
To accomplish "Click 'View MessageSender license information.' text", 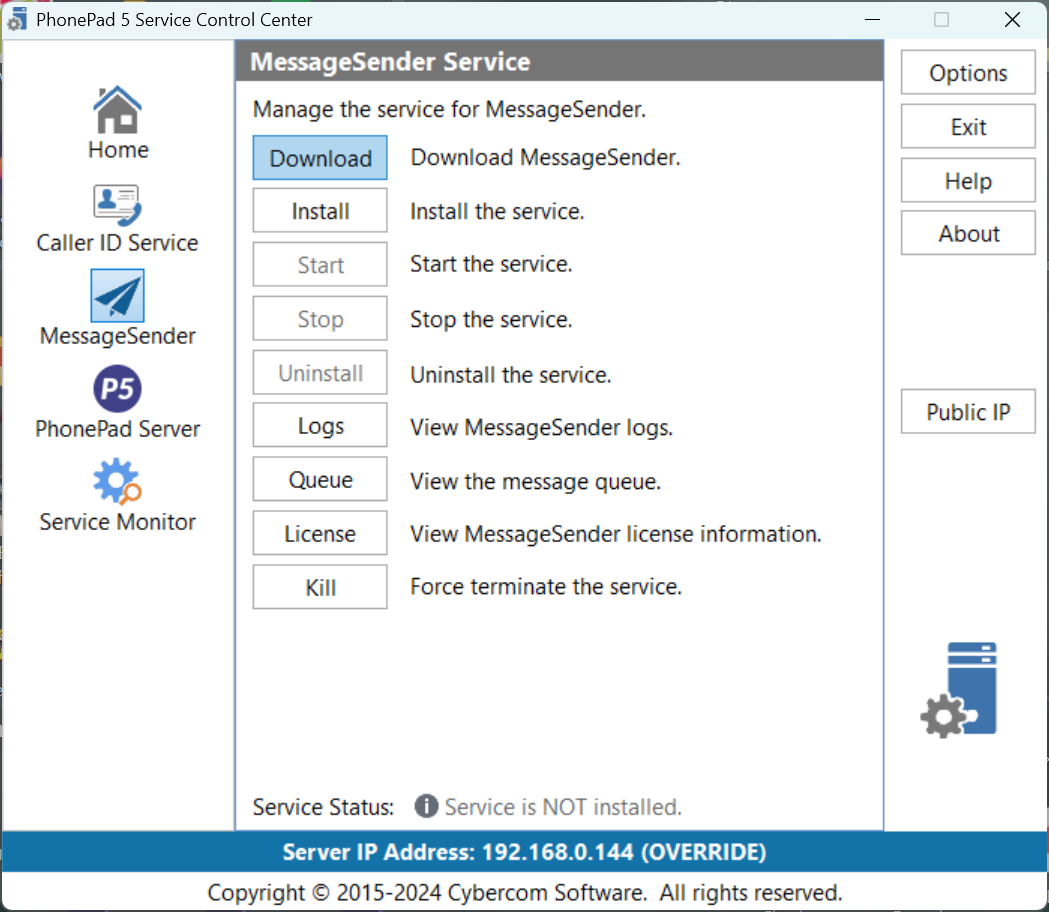I will (615, 534).
